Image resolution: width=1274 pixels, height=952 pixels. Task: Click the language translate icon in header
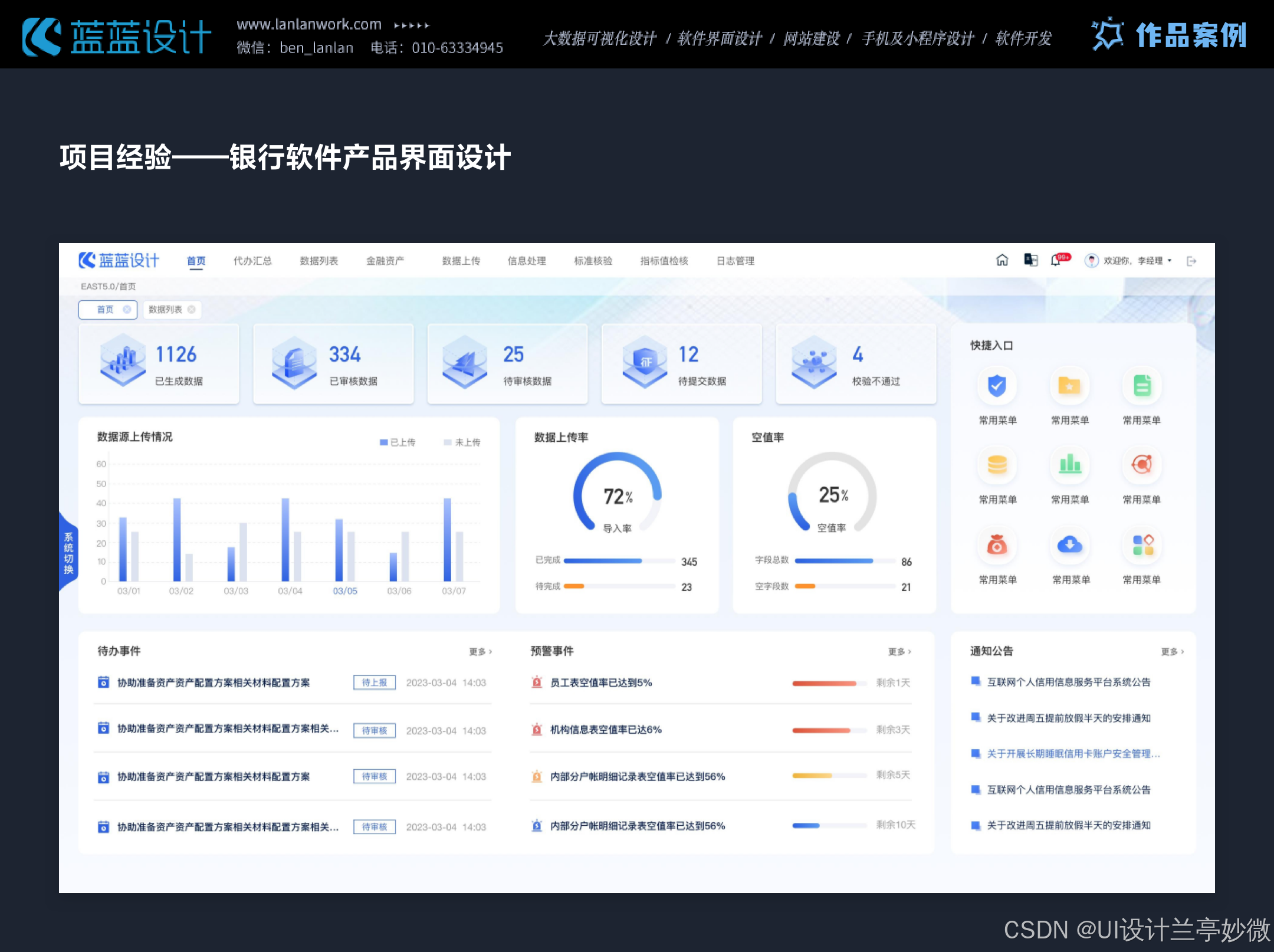point(1030,260)
